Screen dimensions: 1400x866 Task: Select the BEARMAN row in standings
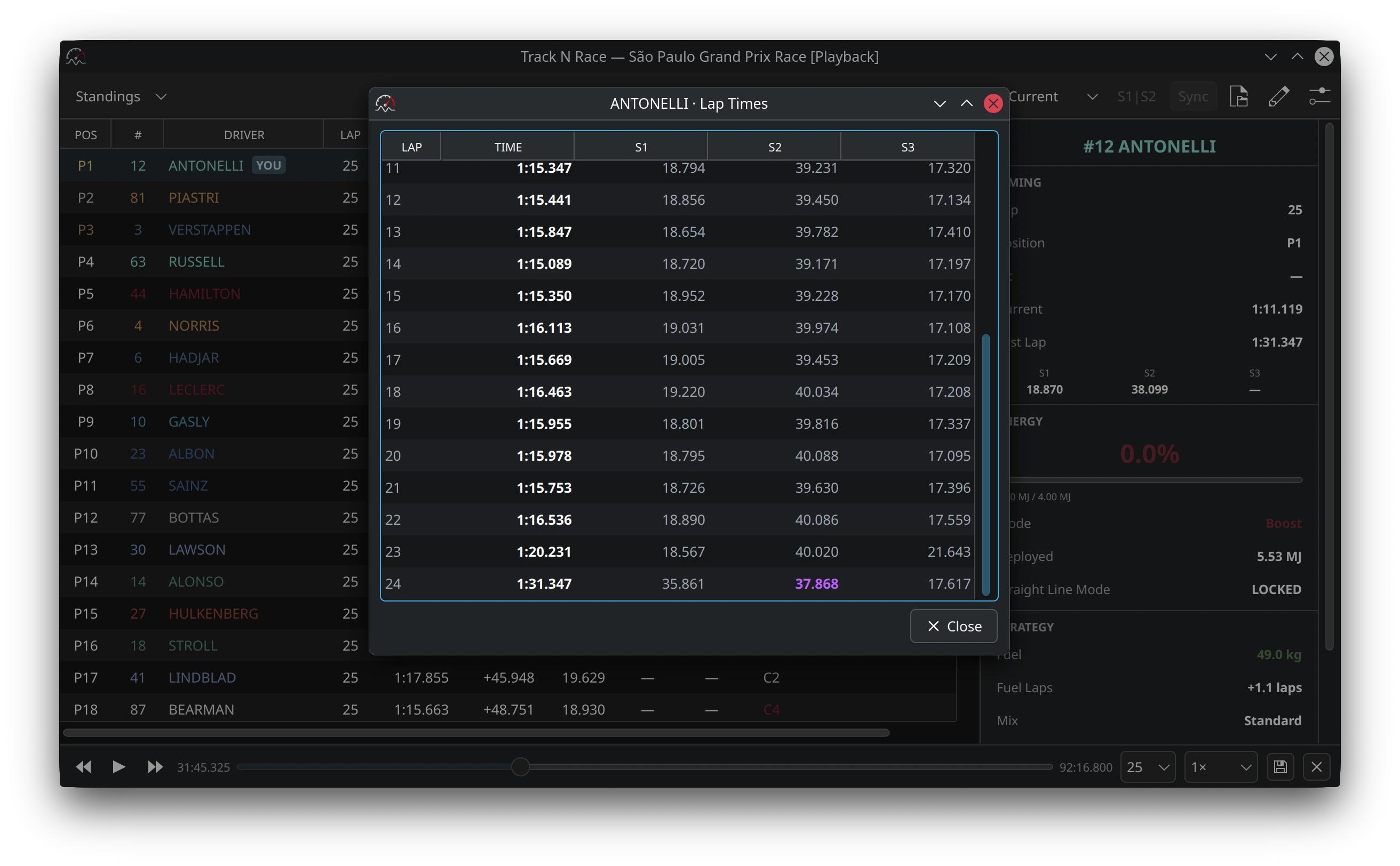(508, 709)
